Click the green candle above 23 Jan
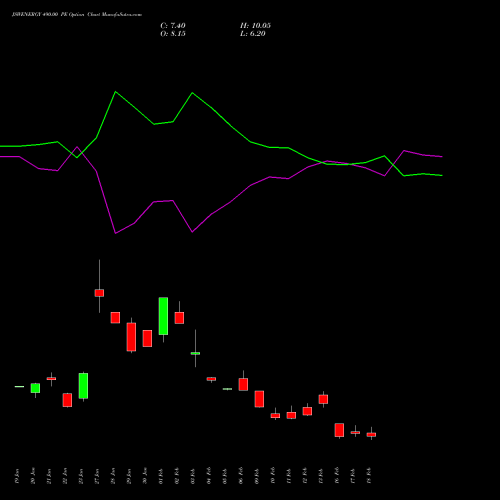Image resolution: width=500 pixels, height=500 pixels. (x=83, y=386)
